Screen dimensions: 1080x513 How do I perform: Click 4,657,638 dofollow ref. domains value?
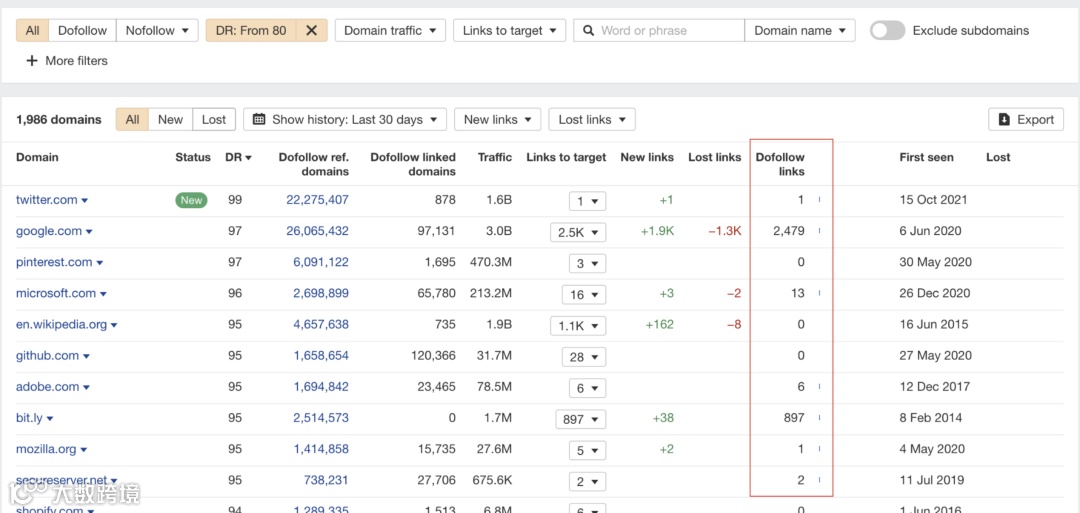pos(321,324)
